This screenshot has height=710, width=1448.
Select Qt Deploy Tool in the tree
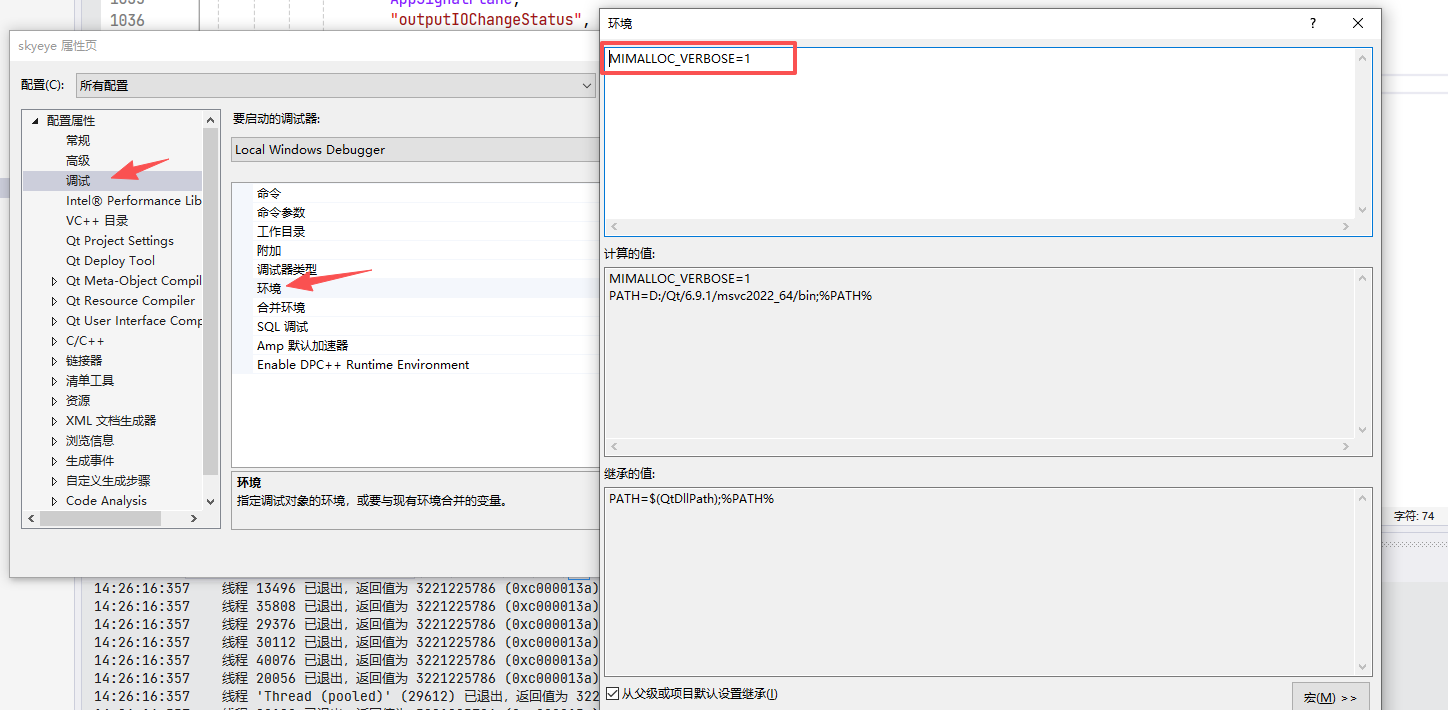point(110,260)
